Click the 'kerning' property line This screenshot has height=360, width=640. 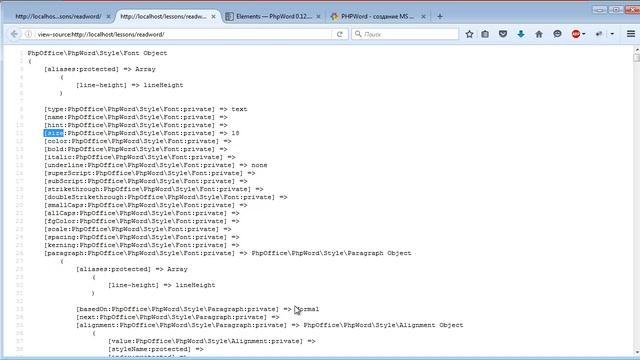142,245
